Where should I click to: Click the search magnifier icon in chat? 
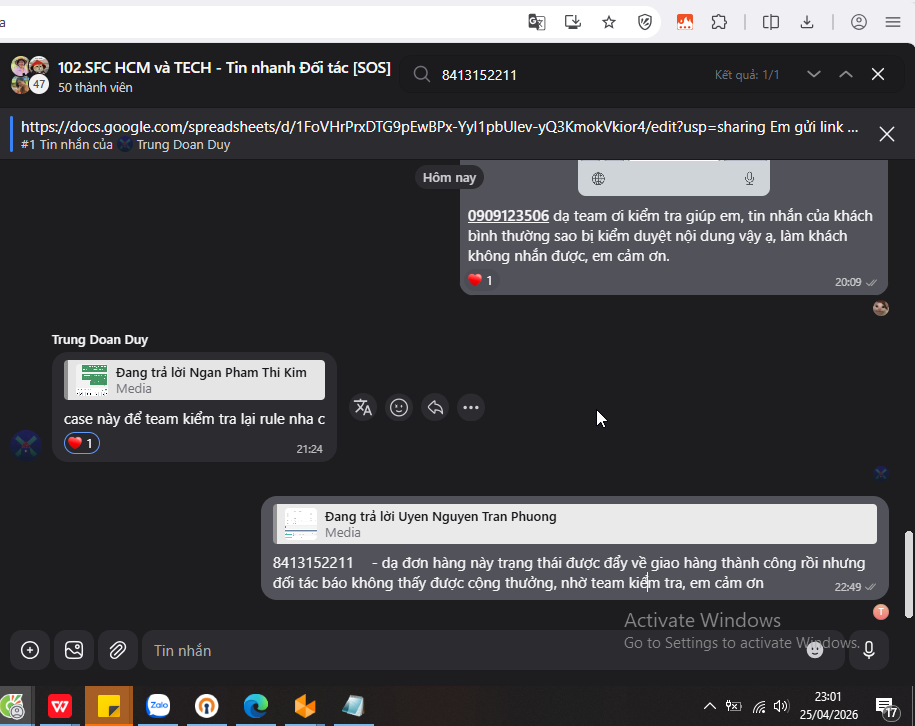(421, 75)
